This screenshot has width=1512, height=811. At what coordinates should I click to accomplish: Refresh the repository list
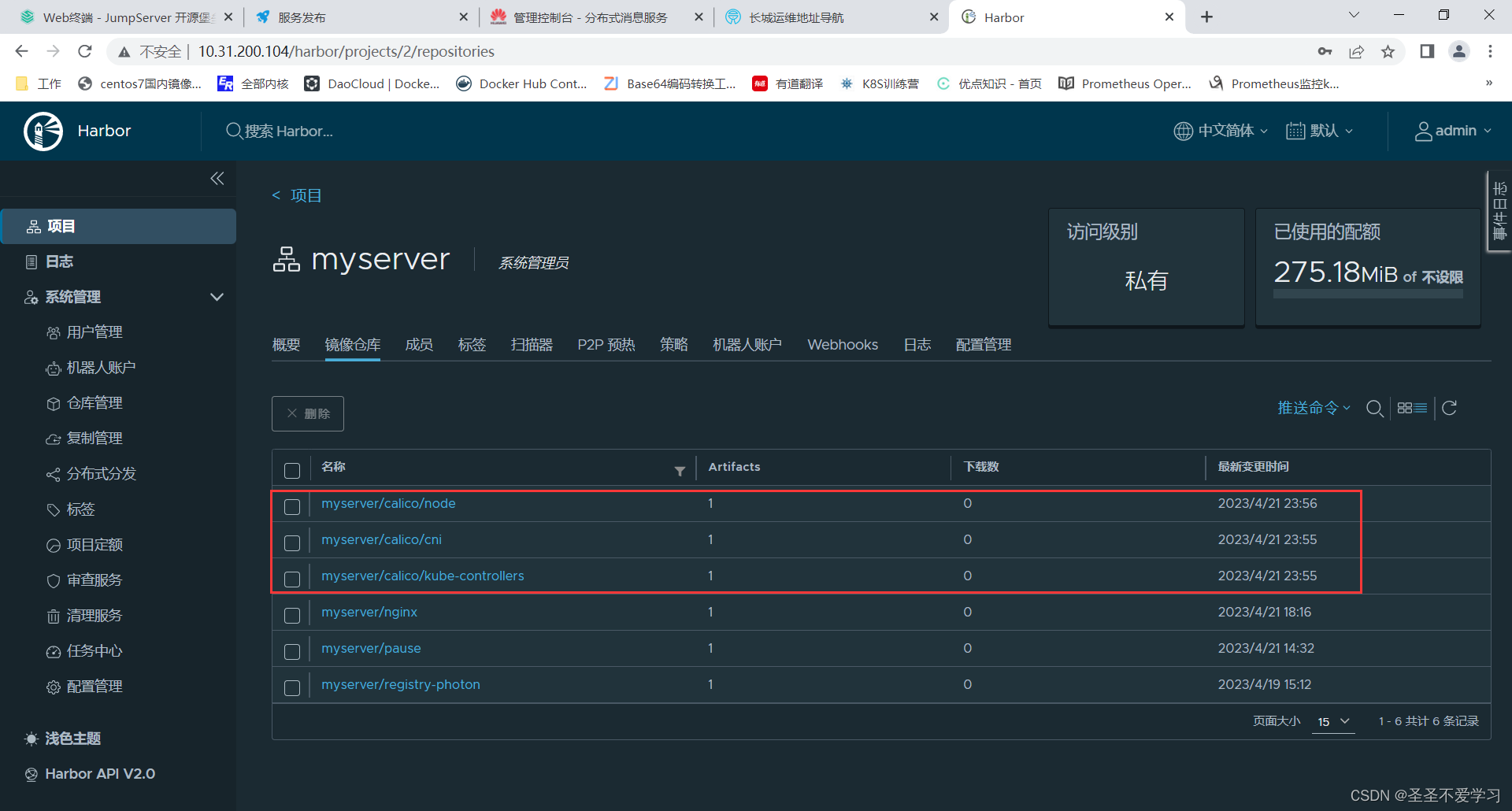(x=1449, y=408)
